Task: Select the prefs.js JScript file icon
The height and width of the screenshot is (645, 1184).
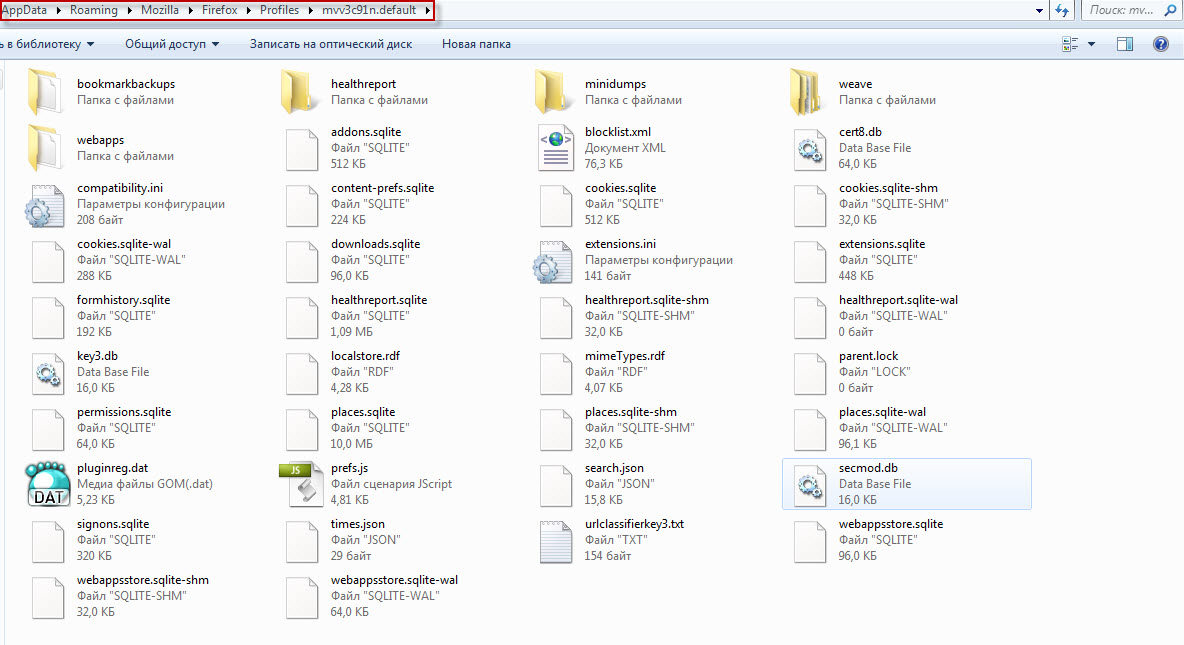Action: (x=301, y=484)
